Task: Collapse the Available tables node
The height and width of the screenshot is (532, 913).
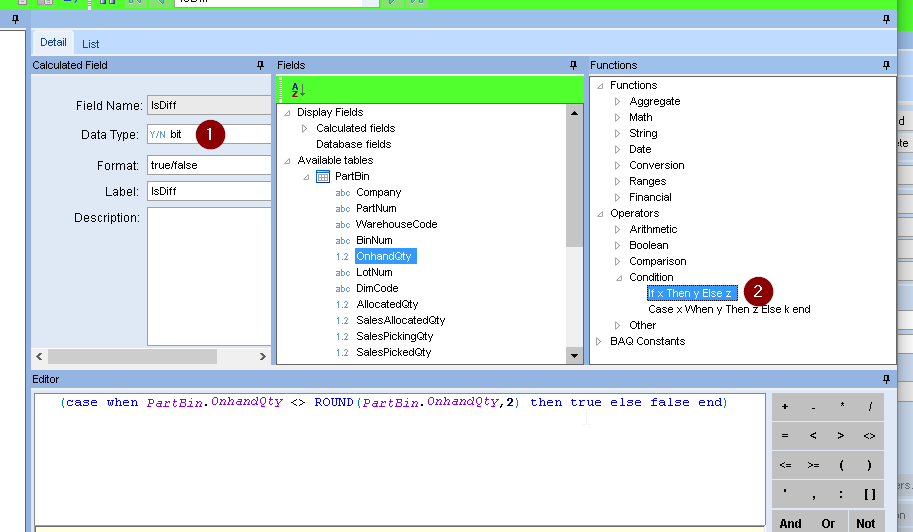Action: pos(287,161)
